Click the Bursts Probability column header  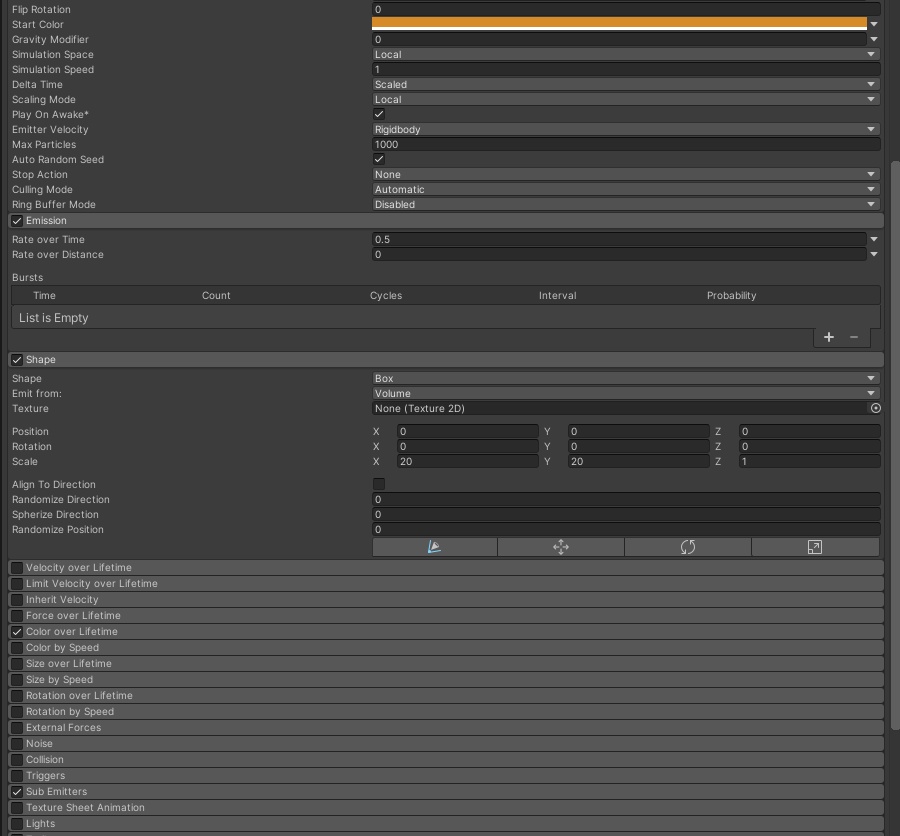pos(731,296)
